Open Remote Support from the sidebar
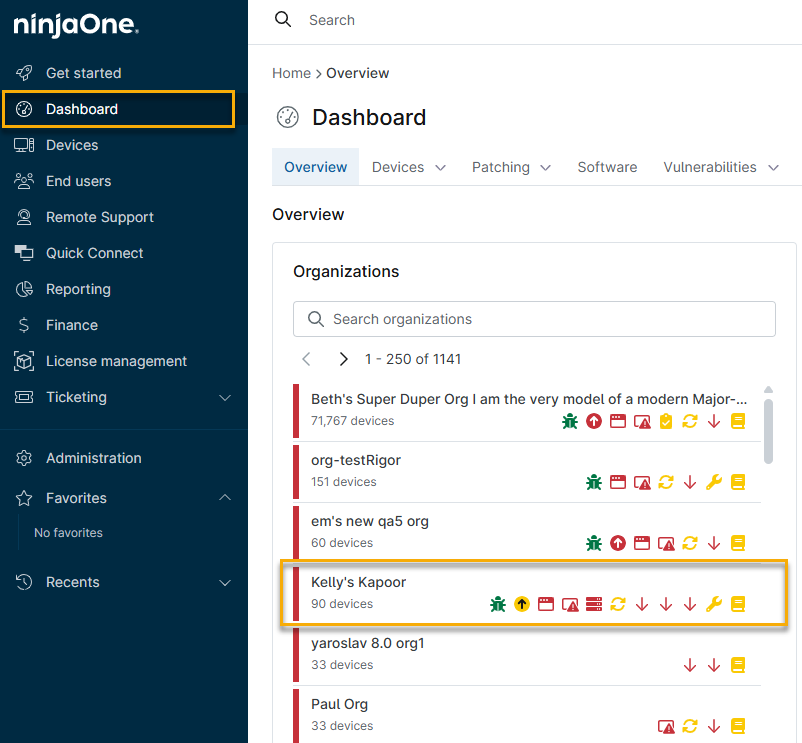The height and width of the screenshot is (743, 802). 99,217
